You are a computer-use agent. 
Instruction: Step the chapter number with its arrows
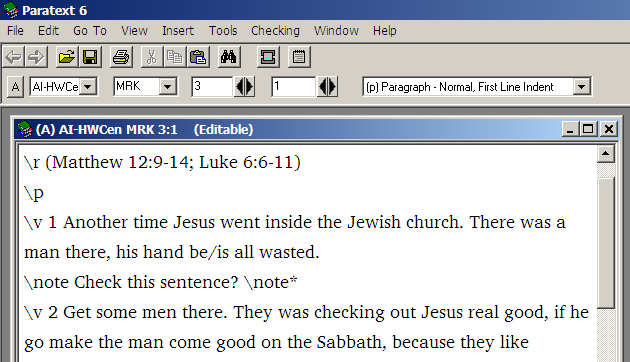click(x=244, y=87)
